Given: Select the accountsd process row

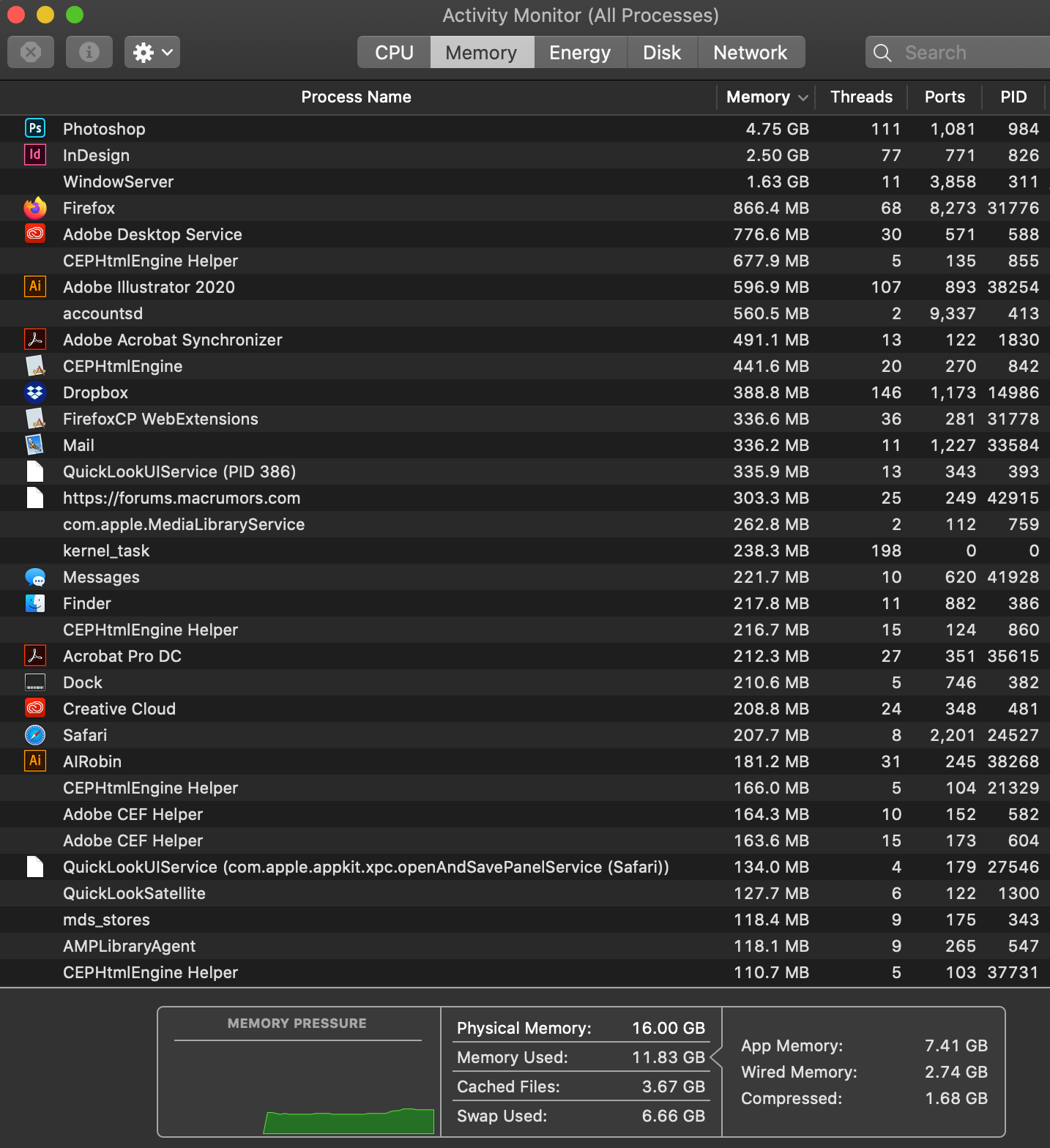Looking at the screenshot, I should (525, 313).
